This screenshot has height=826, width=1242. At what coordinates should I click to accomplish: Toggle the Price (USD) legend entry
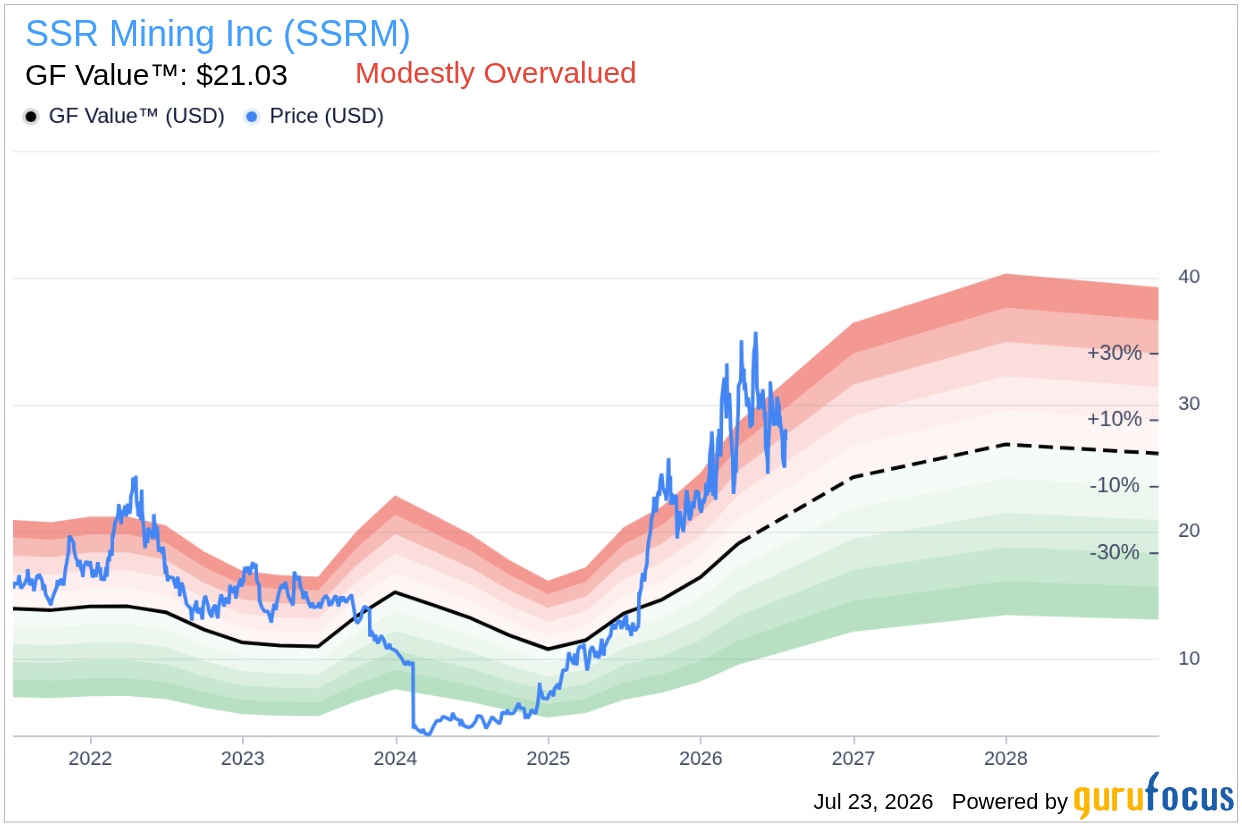(314, 116)
